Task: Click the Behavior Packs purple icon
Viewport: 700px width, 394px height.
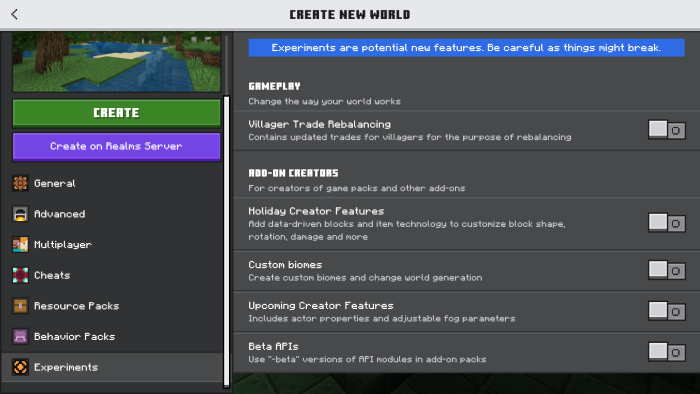Action: (x=20, y=336)
